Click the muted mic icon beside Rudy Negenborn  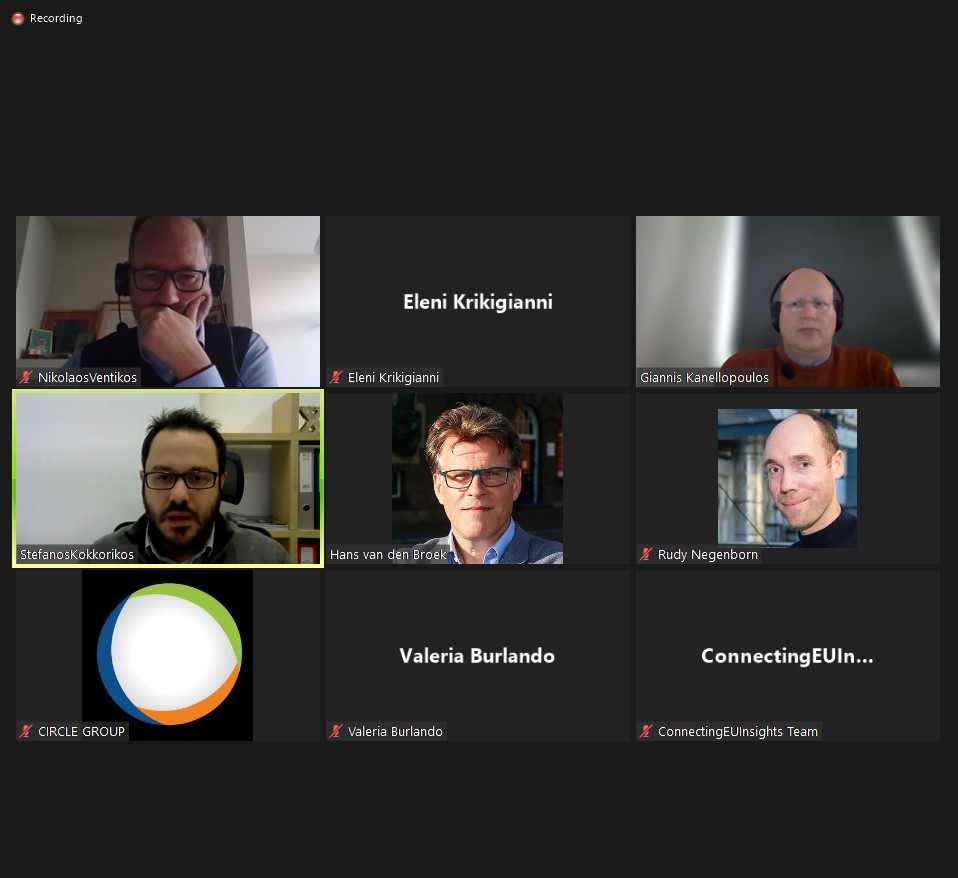646,554
